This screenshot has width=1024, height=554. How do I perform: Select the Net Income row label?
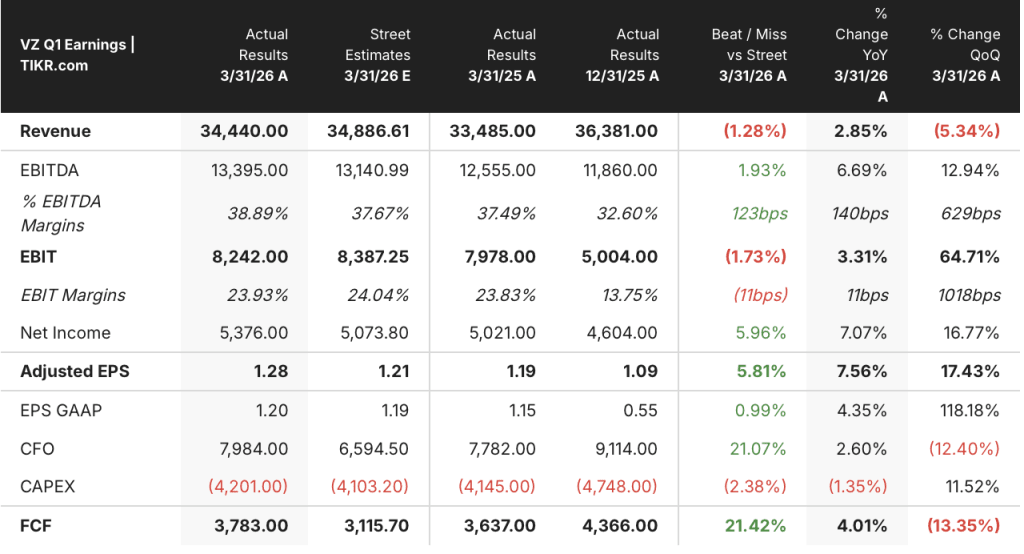pyautogui.click(x=65, y=333)
